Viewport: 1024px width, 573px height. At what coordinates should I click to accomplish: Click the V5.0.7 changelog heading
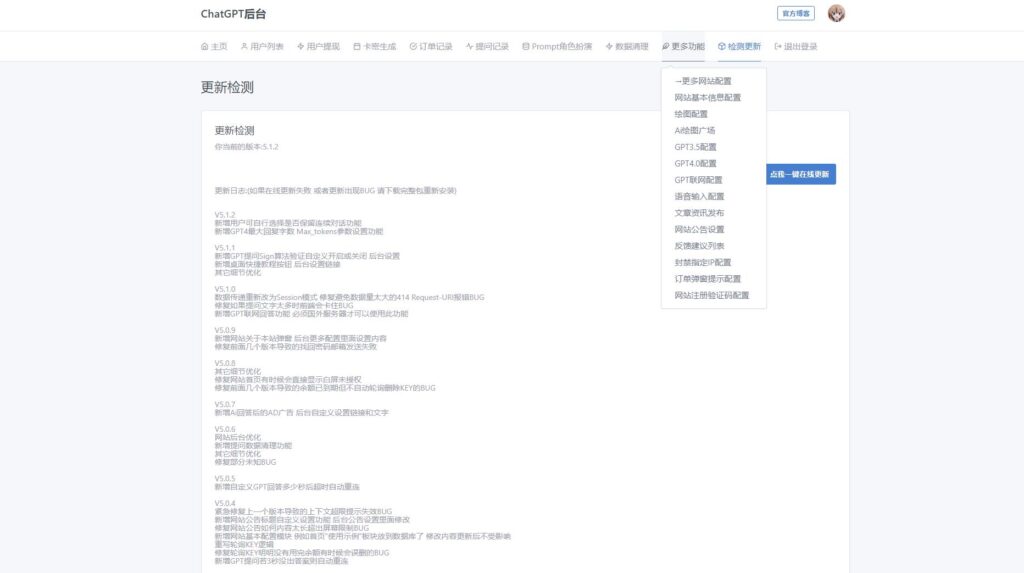[x=225, y=404]
